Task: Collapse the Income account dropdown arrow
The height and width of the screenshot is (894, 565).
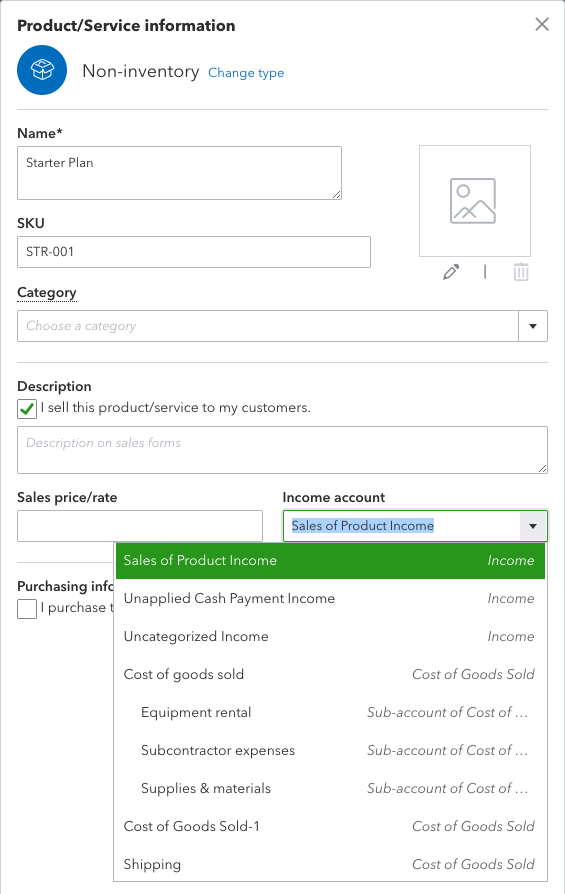Action: (533, 526)
